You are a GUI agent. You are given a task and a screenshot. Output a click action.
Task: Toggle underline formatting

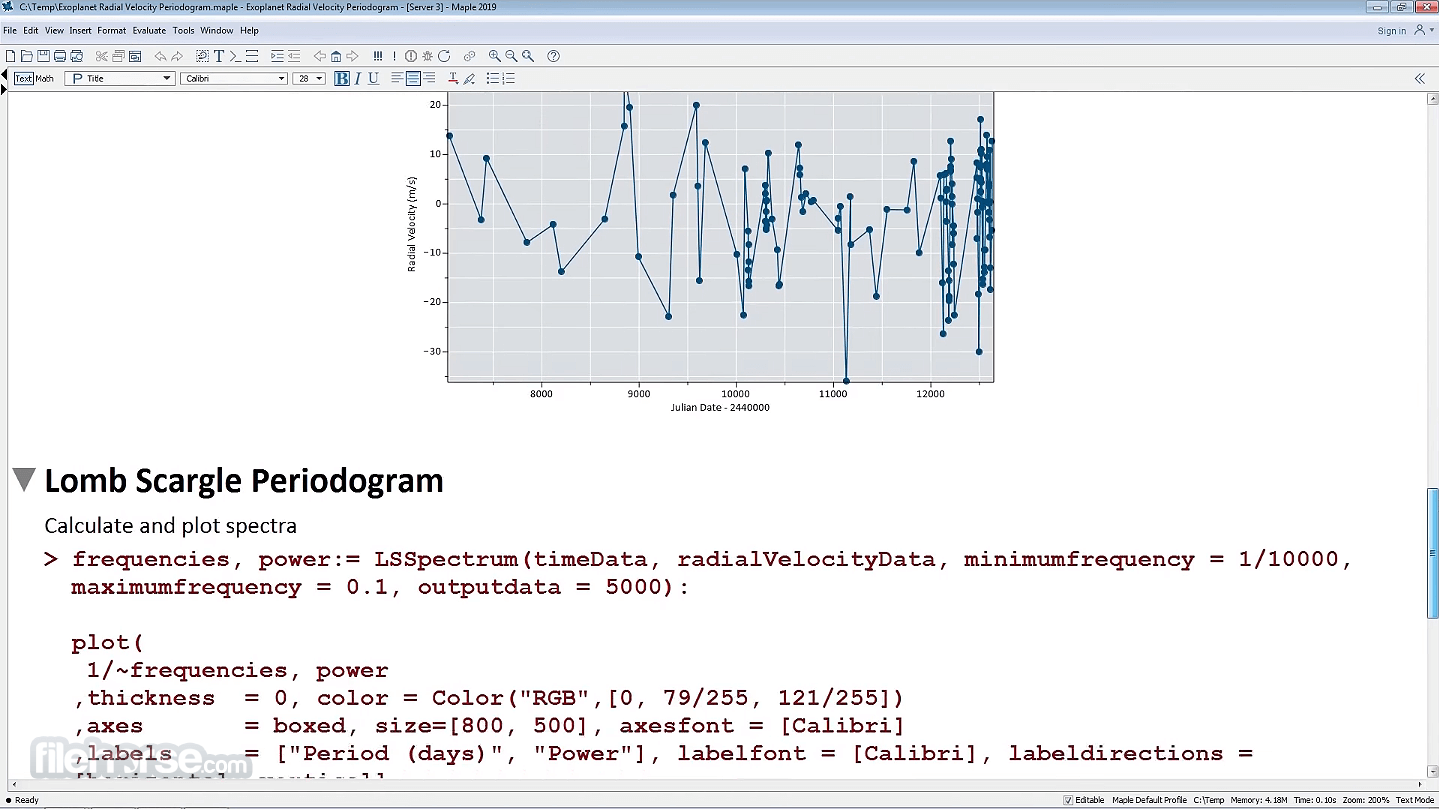click(x=374, y=78)
